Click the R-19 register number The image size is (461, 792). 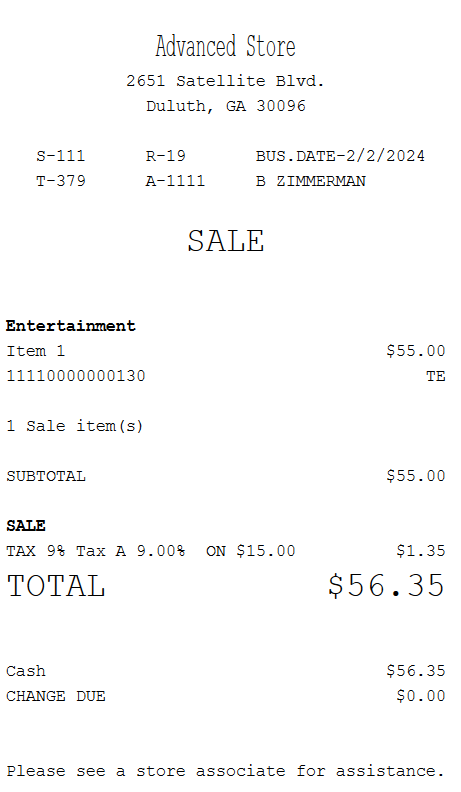coord(166,156)
